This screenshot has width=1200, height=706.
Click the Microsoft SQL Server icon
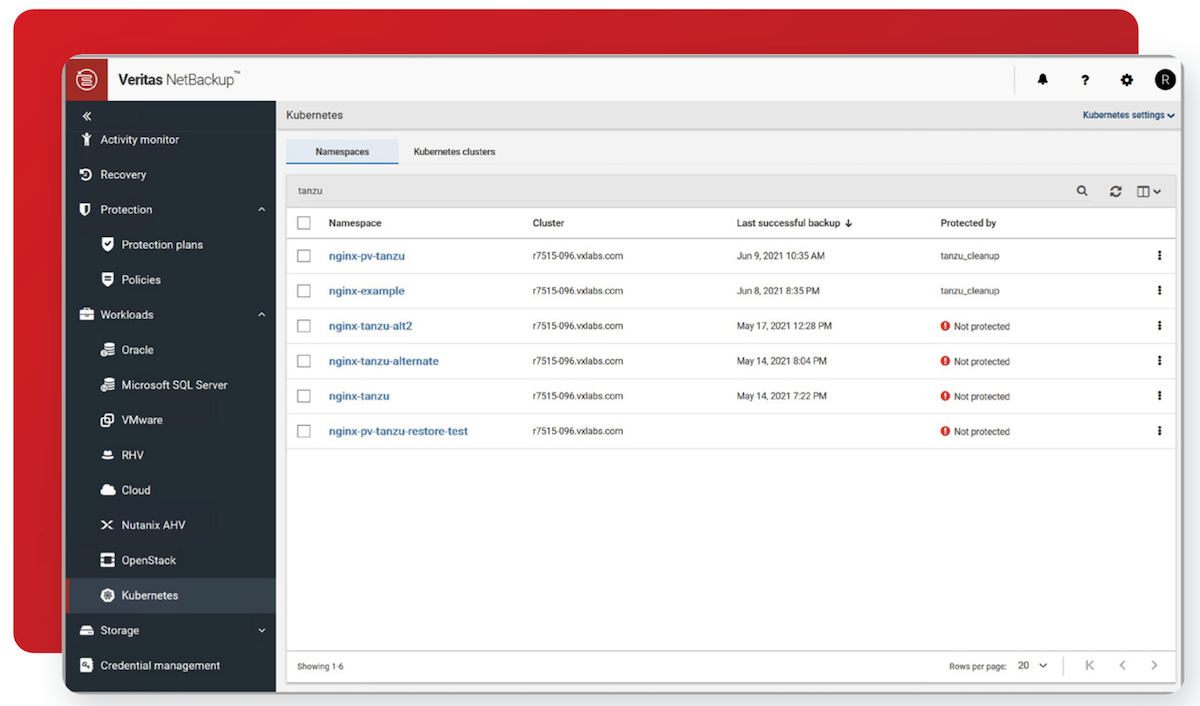click(x=108, y=385)
